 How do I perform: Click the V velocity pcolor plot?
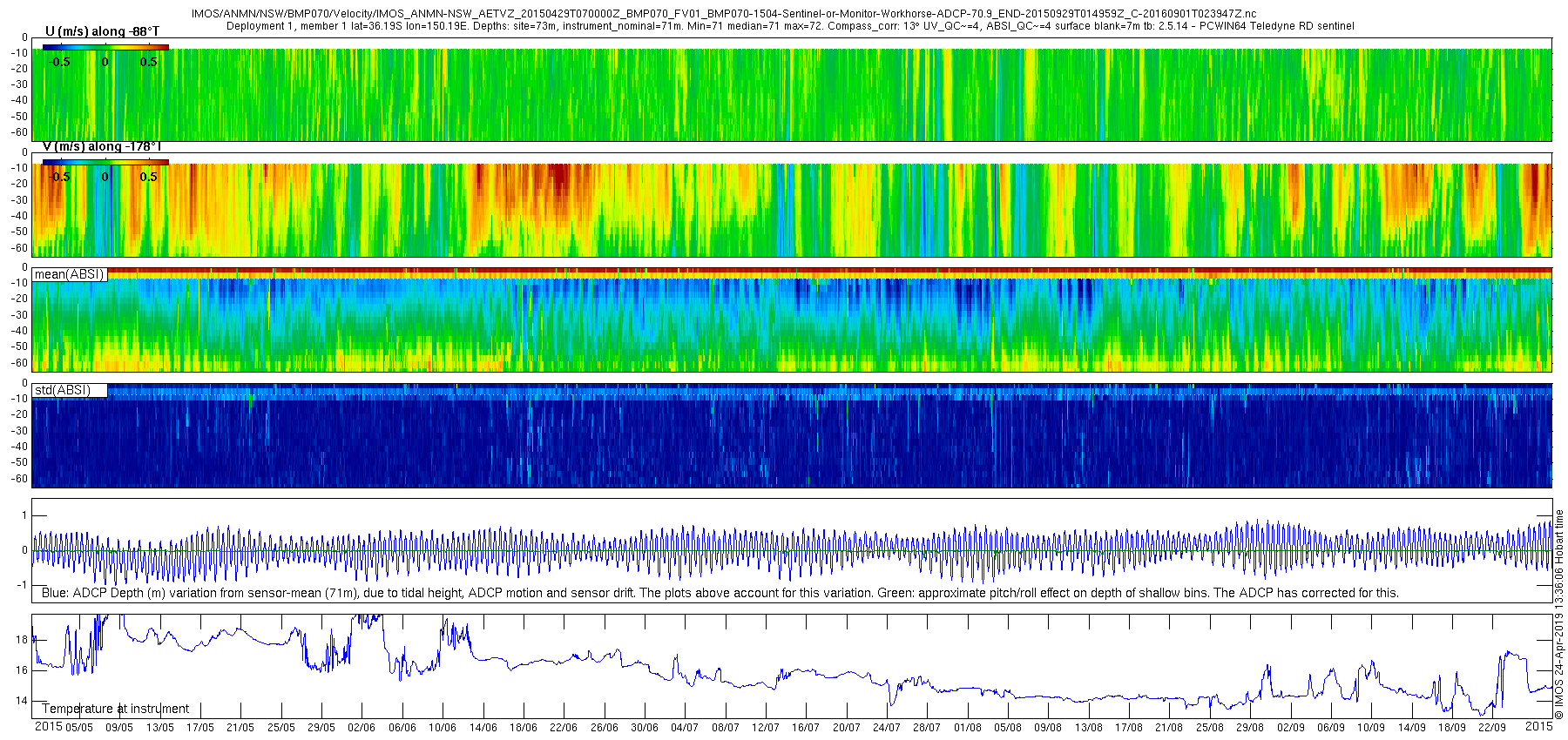[x=792, y=210]
